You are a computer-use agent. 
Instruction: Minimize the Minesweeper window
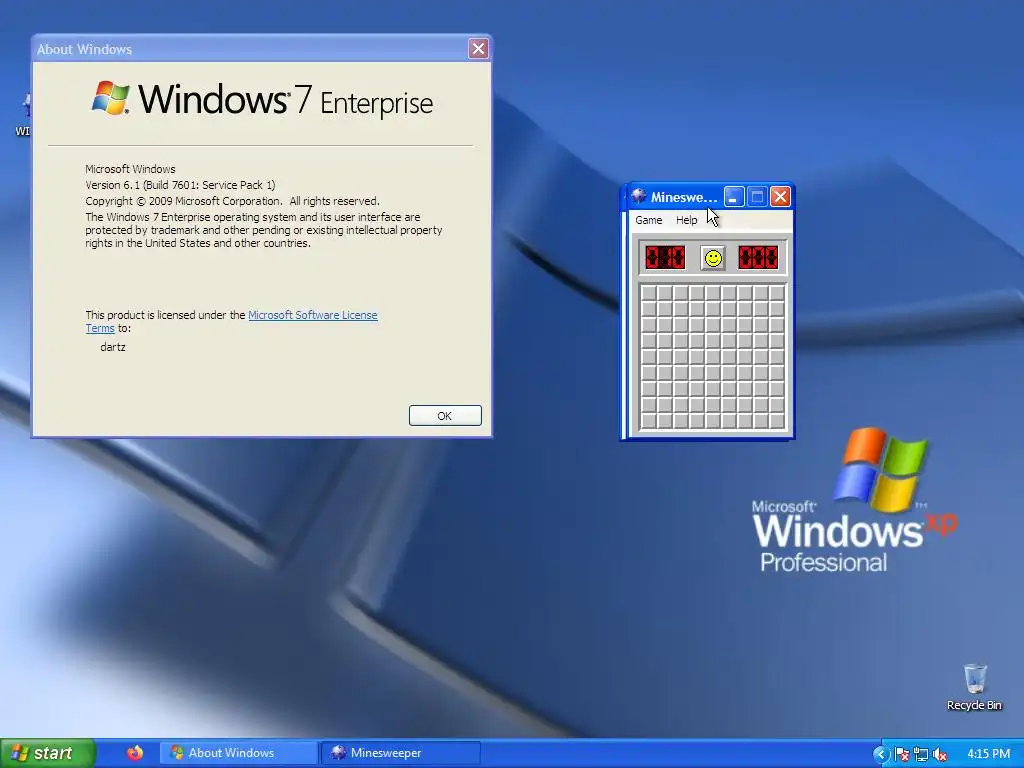(734, 197)
